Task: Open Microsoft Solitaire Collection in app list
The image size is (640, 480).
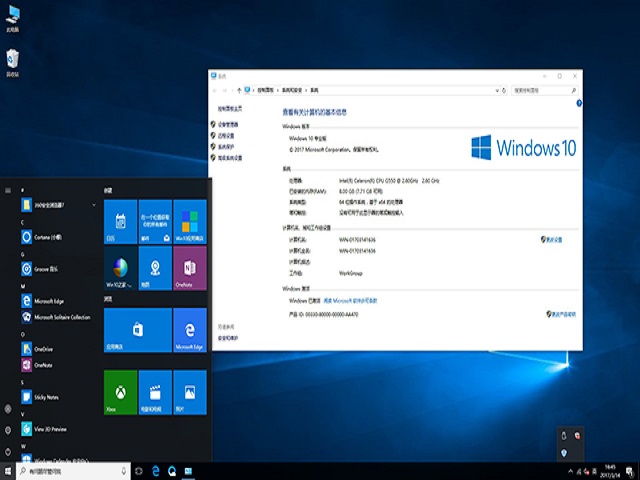Action: point(60,317)
